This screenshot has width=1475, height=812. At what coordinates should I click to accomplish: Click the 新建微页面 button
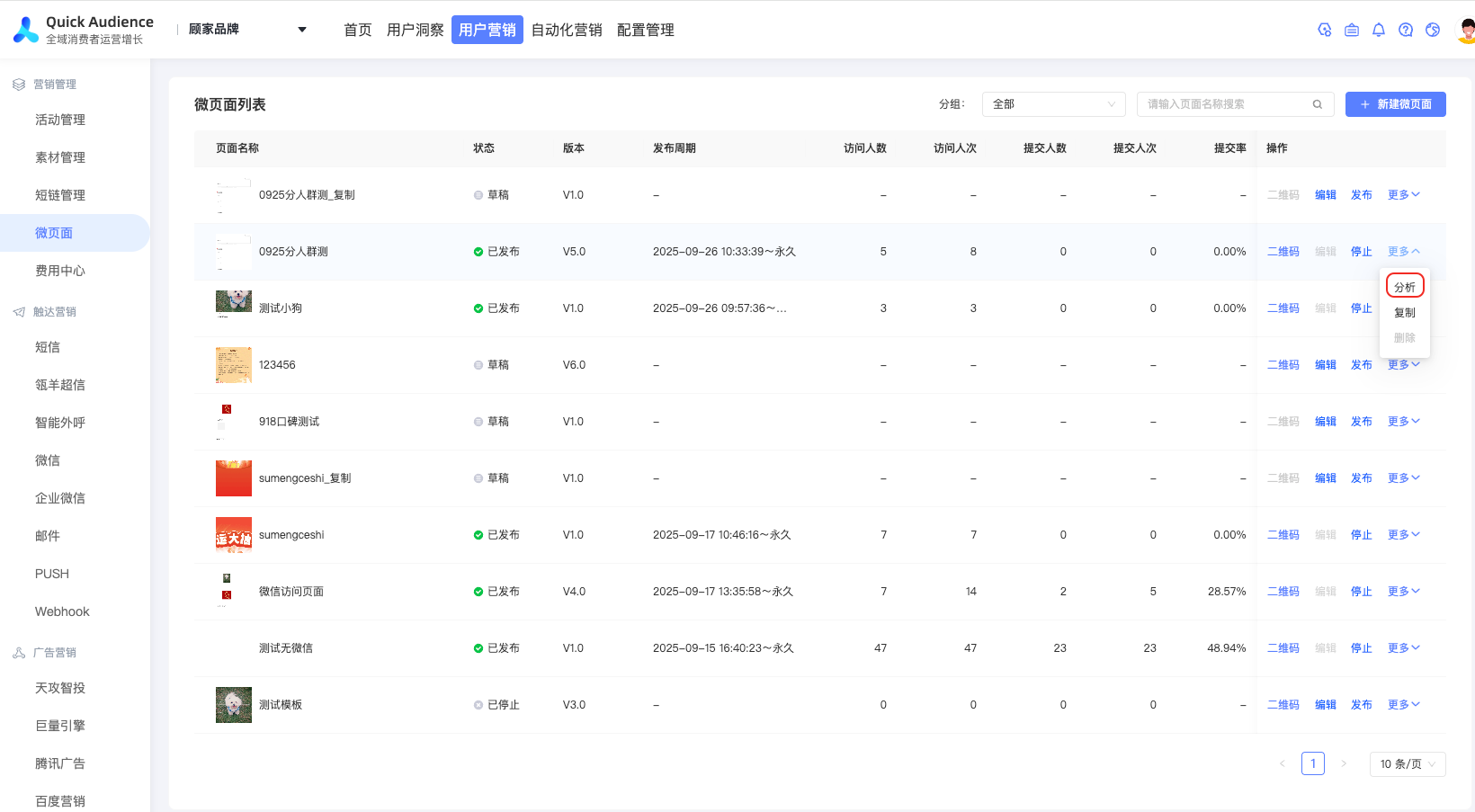point(1395,104)
